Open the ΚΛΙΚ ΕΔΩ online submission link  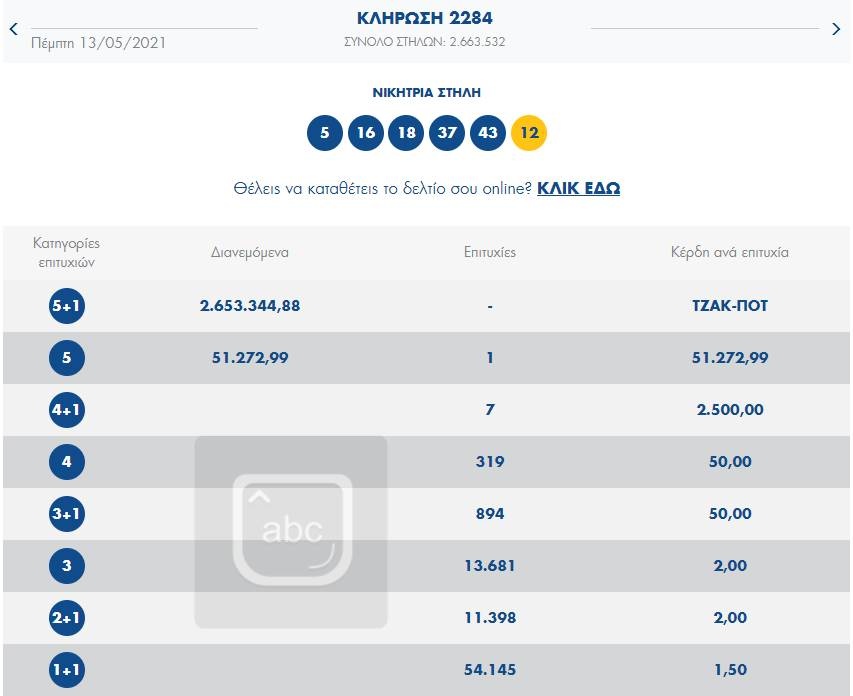click(x=578, y=188)
